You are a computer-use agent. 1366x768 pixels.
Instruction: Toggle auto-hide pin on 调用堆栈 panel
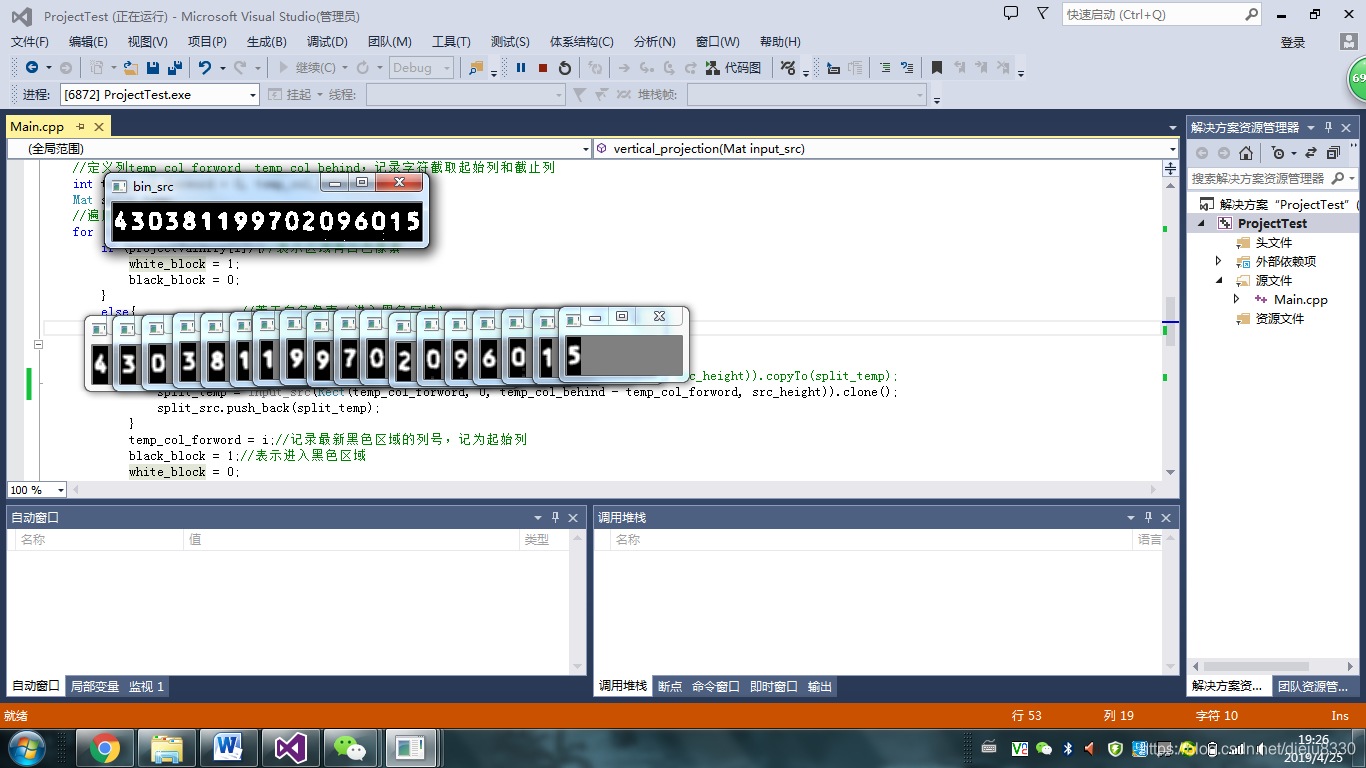[1148, 518]
